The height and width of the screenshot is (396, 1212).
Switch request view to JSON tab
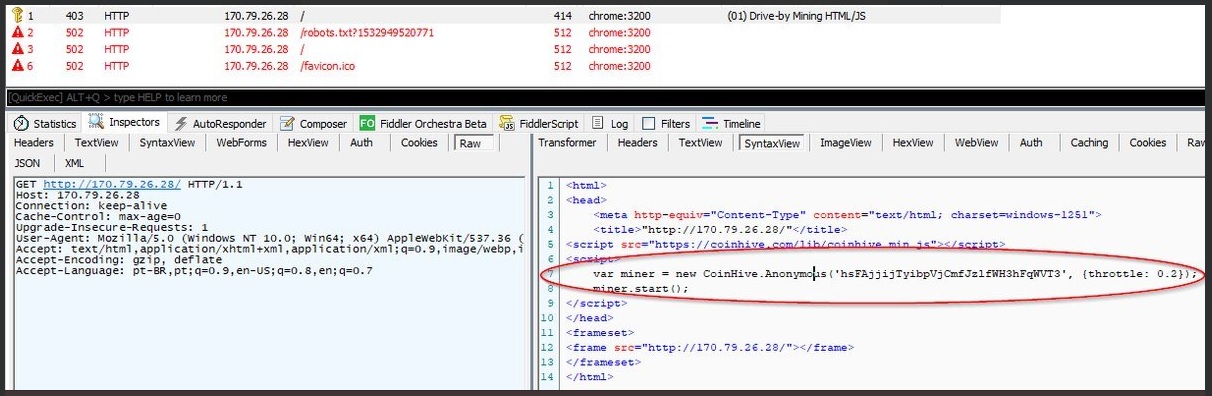[x=28, y=163]
